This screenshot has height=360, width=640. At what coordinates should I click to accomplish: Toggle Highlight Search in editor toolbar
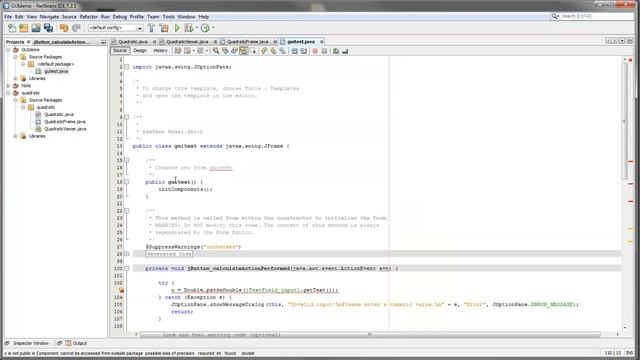[244, 51]
